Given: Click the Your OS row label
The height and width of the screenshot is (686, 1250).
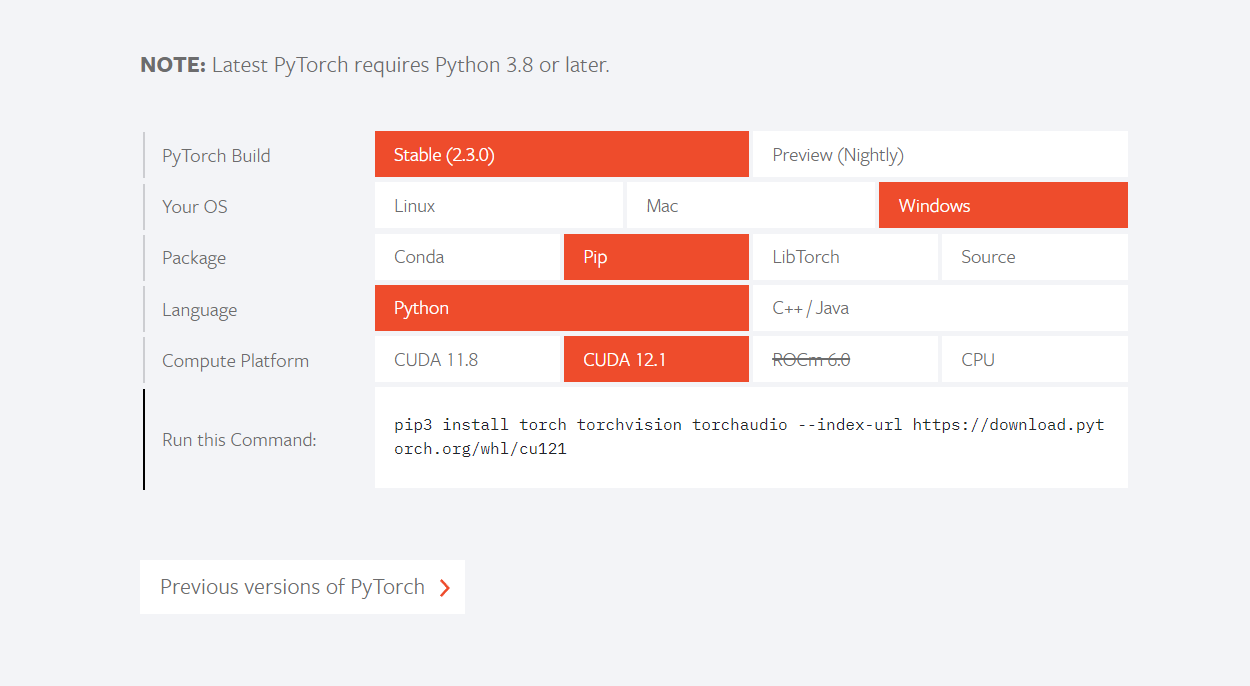Looking at the screenshot, I should click(195, 207).
